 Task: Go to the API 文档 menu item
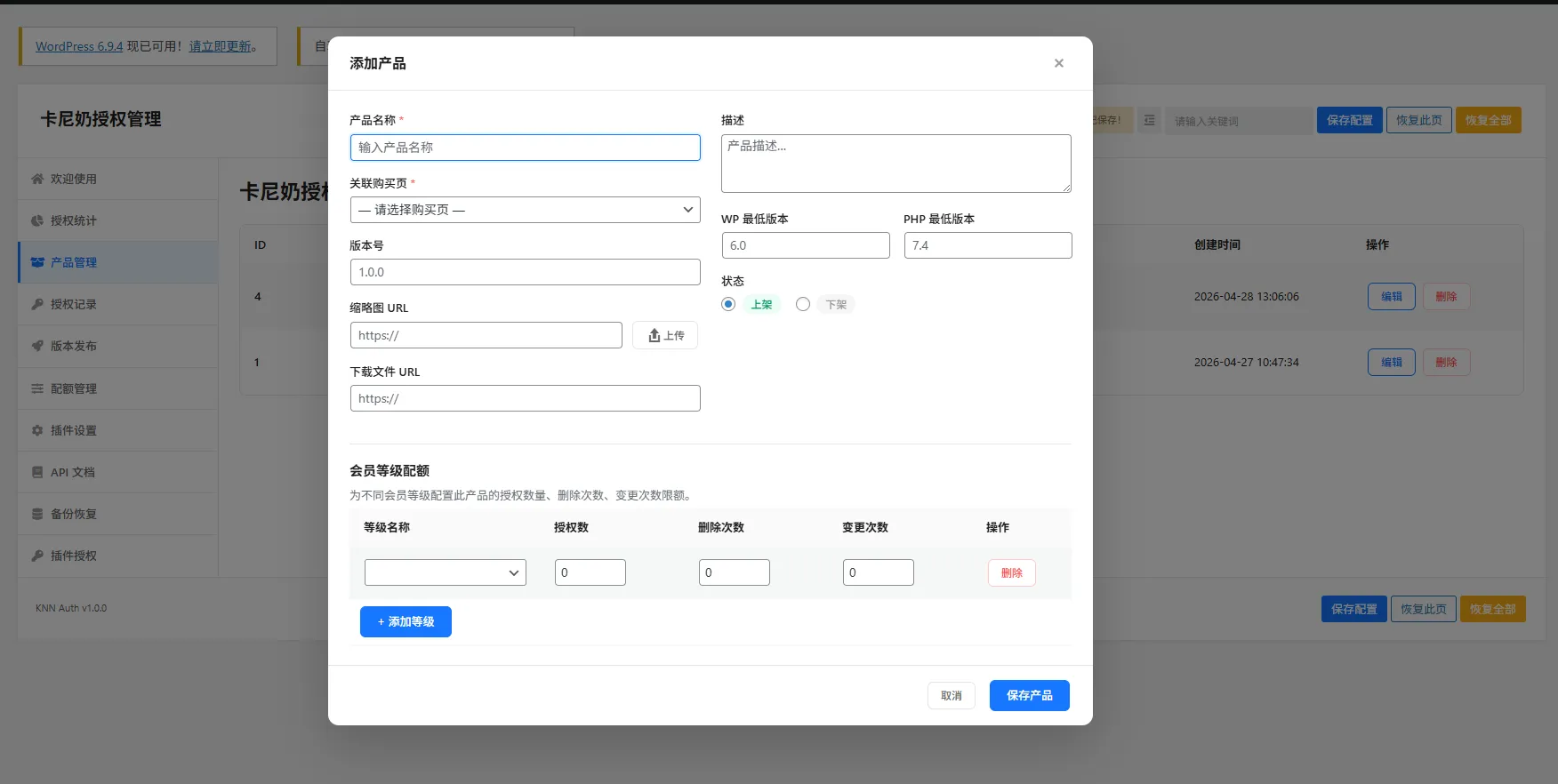point(72,472)
